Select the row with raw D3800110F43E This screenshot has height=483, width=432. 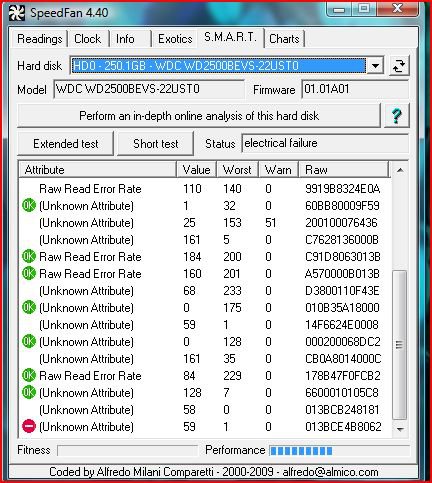pyautogui.click(x=205, y=291)
